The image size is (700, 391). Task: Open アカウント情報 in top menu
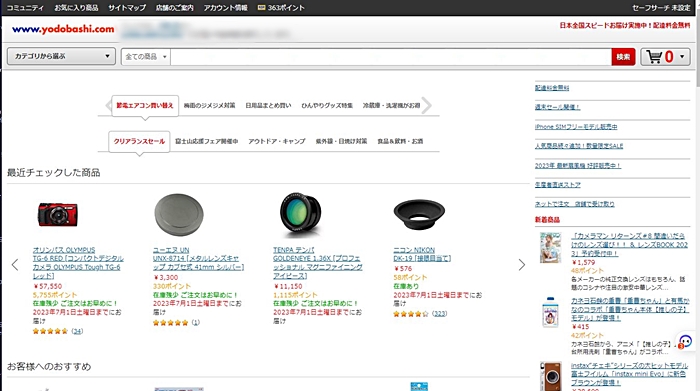tap(225, 8)
